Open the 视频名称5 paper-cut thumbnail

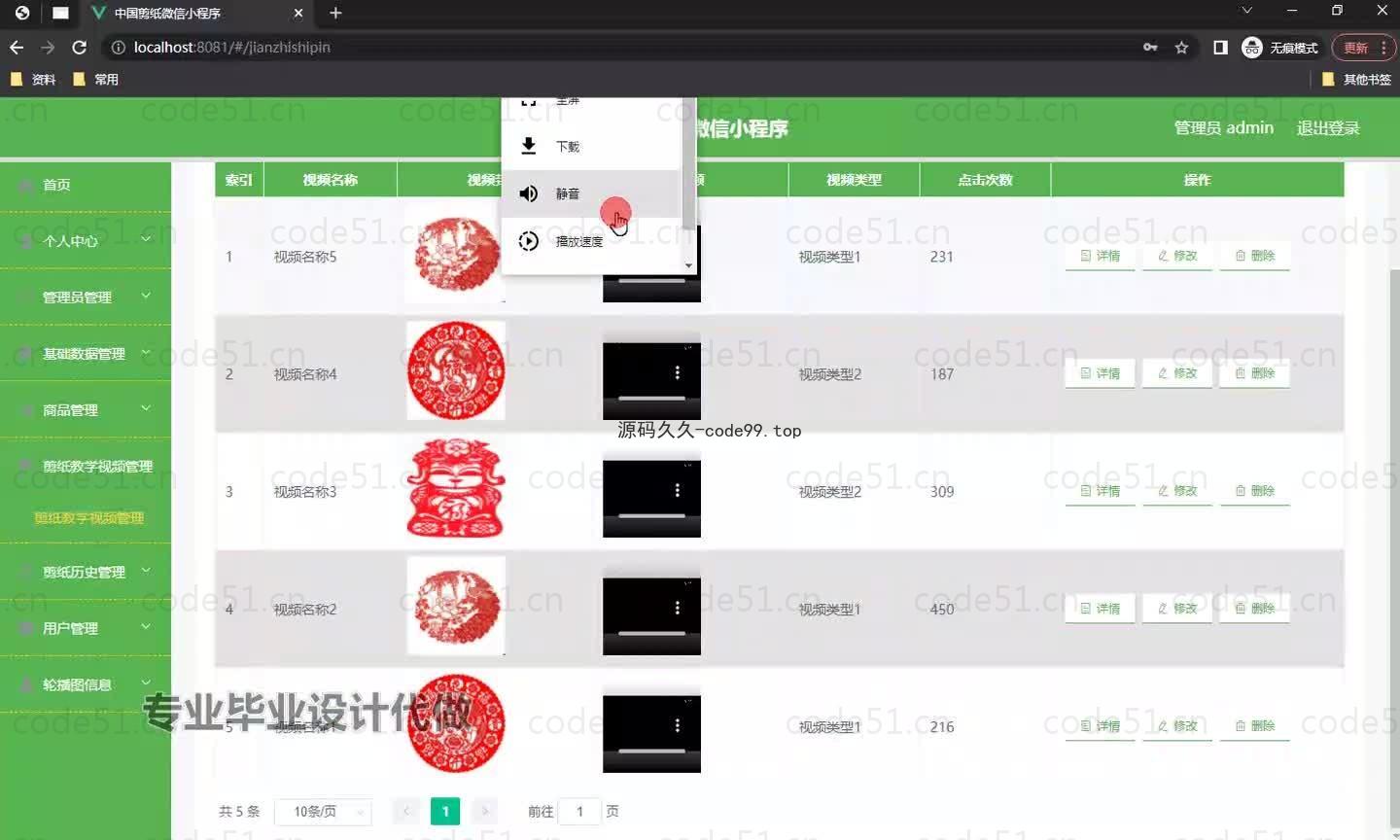click(x=455, y=256)
